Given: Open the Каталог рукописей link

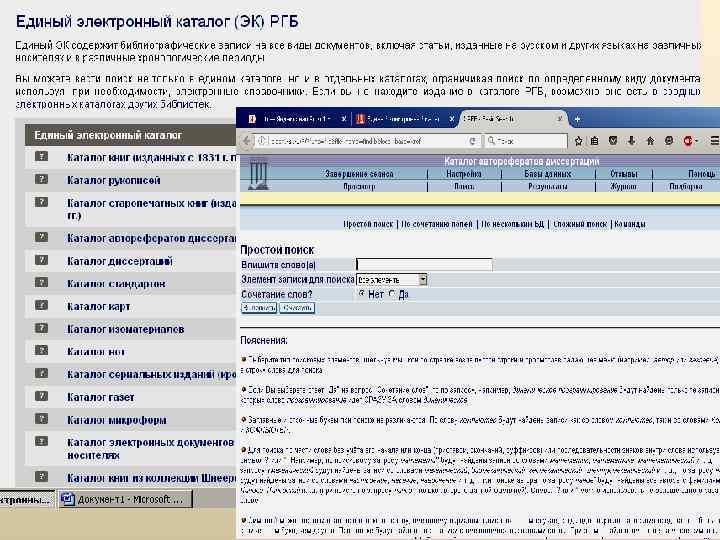Looking at the screenshot, I should 113,180.
